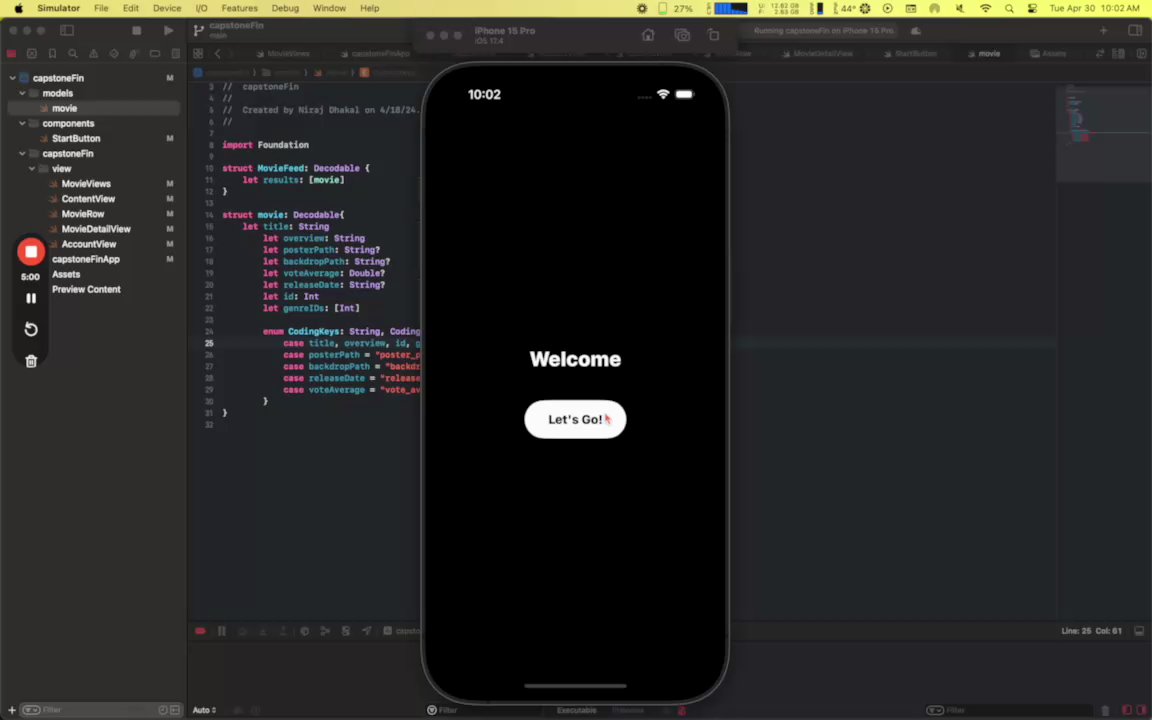The image size is (1152, 720).
Task: Collapse the view folder
Action: click(x=32, y=168)
